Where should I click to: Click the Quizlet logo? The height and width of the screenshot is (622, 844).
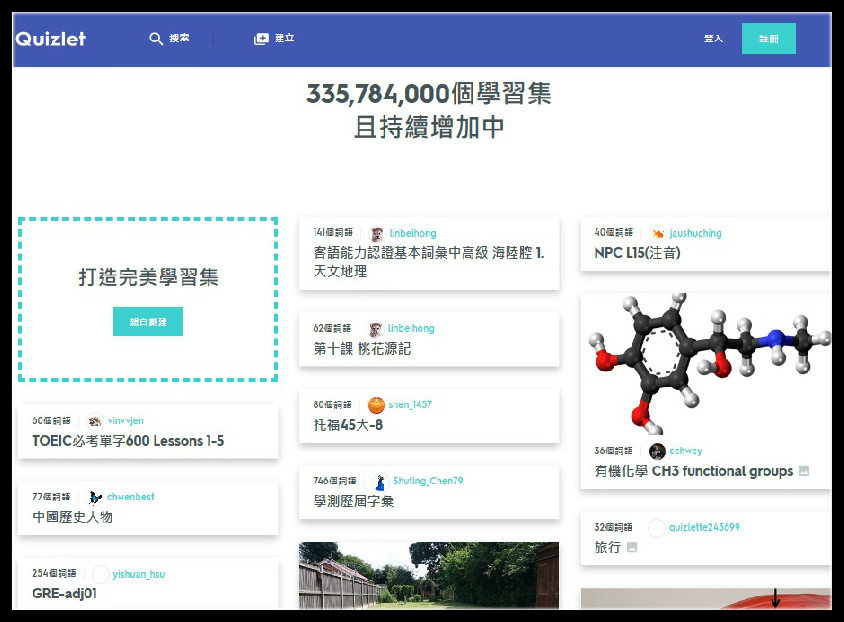coord(51,39)
